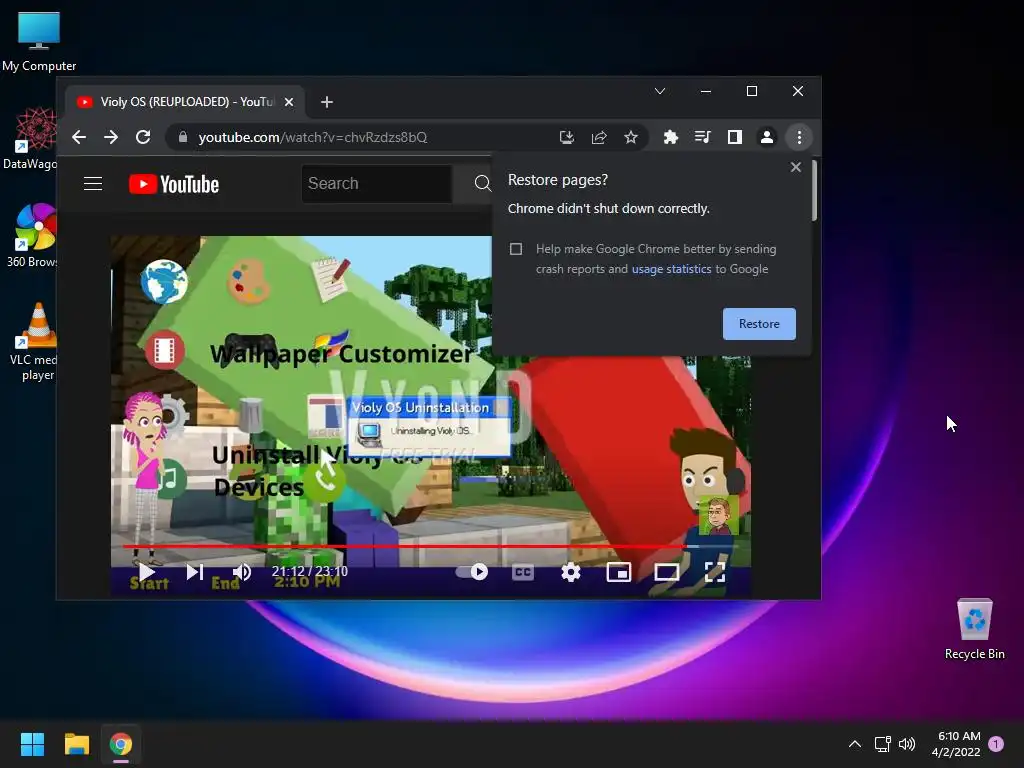Click the Chrome popup scrollbar

pos(814,190)
